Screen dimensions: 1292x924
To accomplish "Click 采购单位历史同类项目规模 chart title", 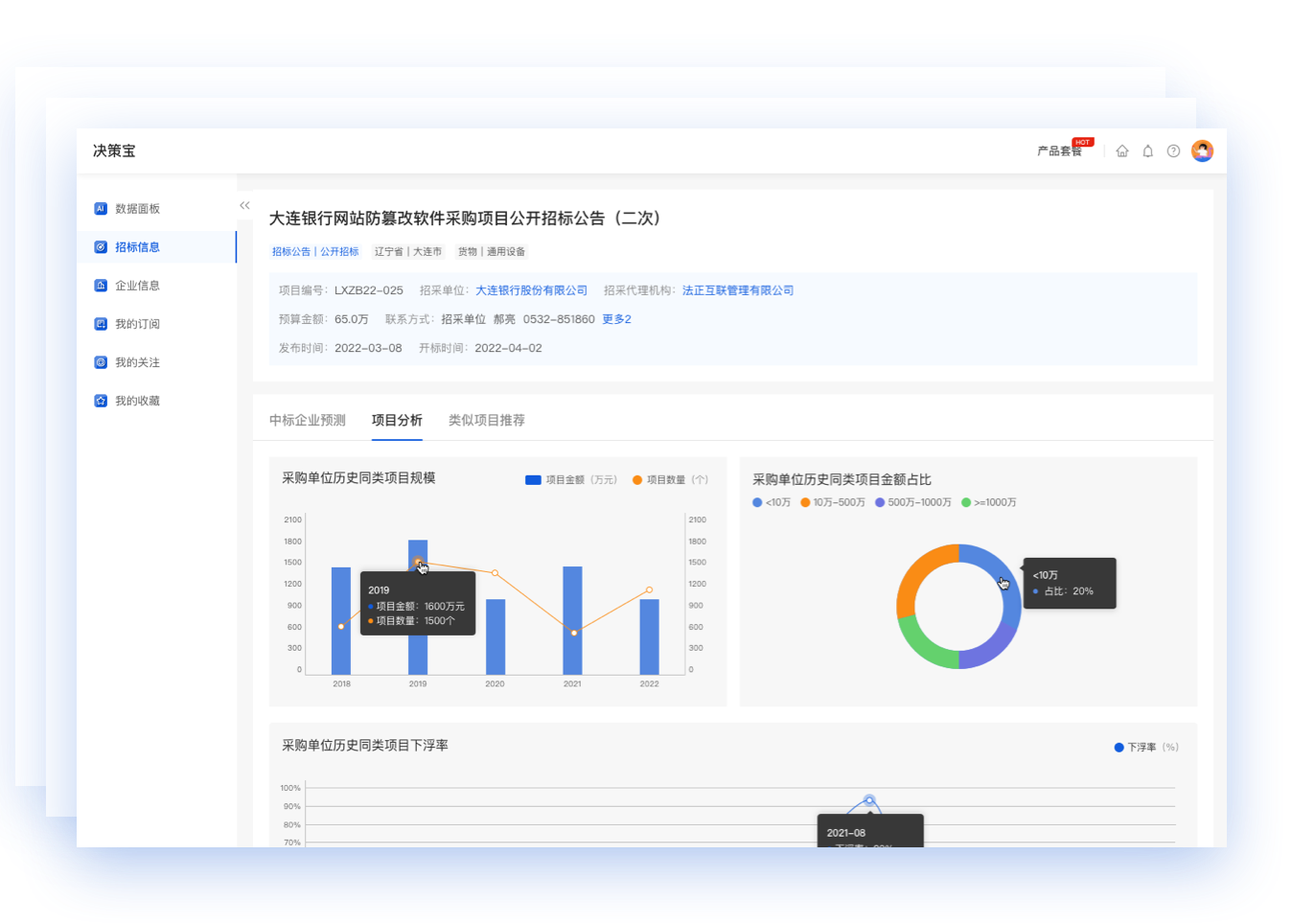I will coord(358,478).
